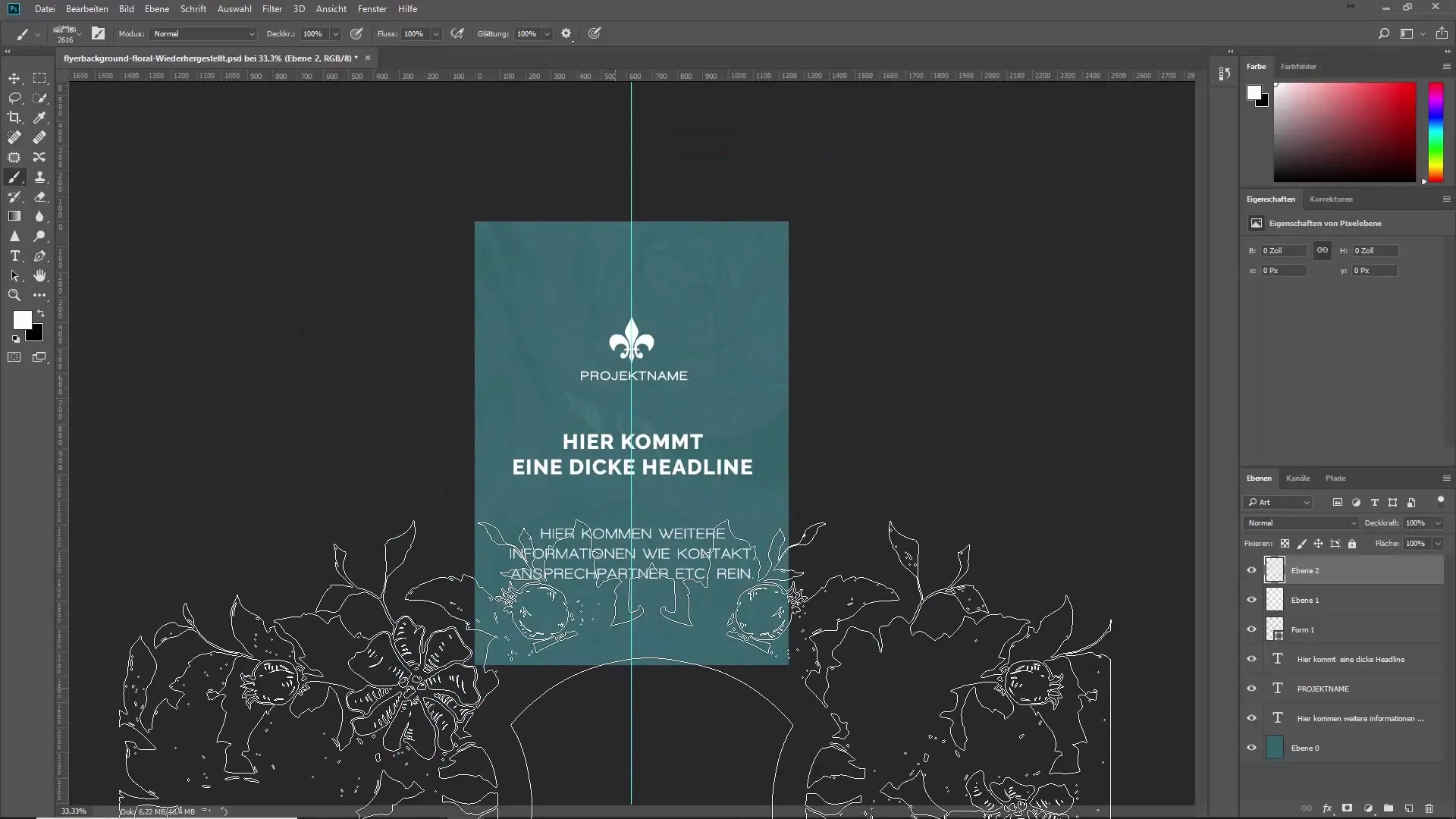Switch to the Farbfelder tab
1456x819 pixels.
click(x=1298, y=66)
